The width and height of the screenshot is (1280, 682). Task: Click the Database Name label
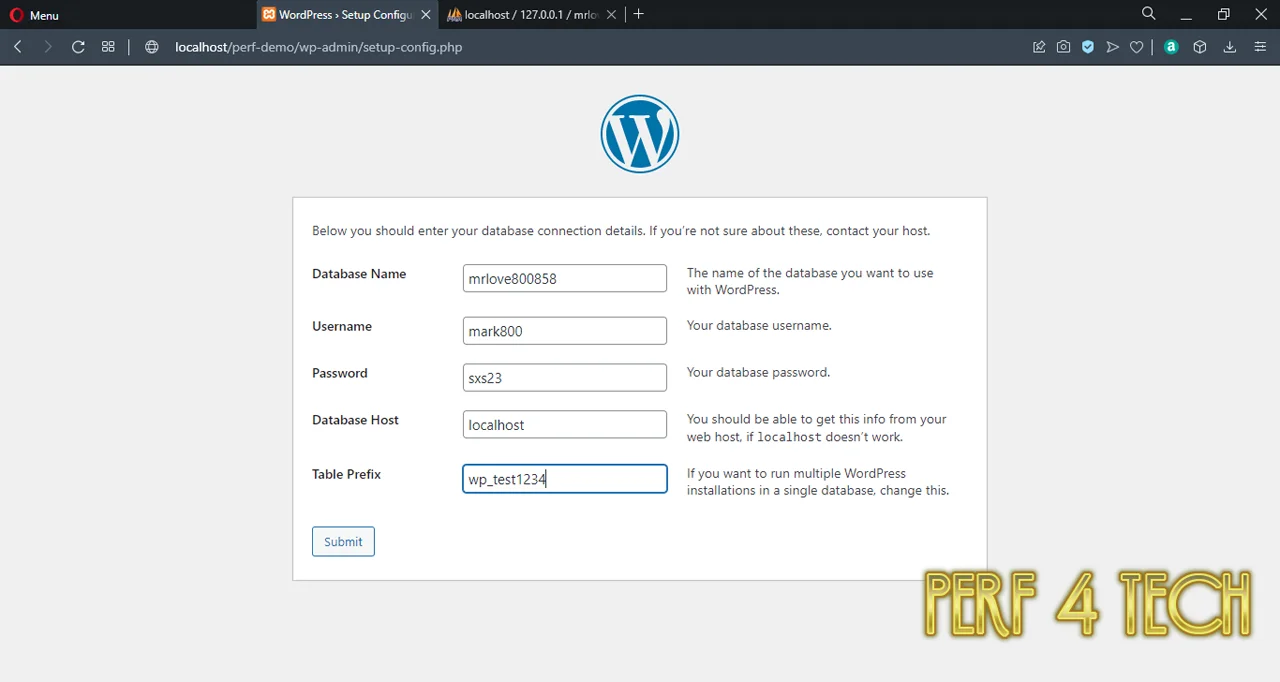[359, 273]
